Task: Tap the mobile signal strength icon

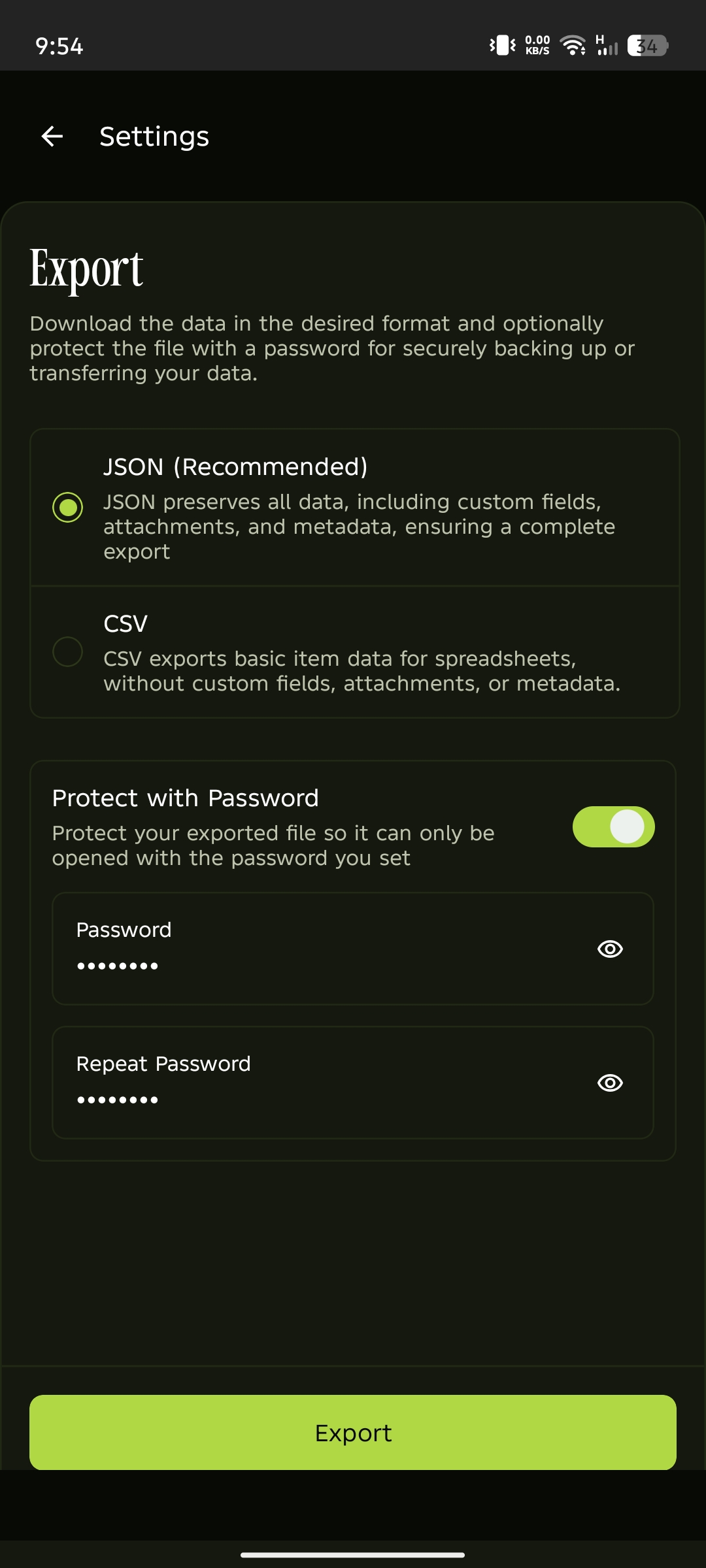Action: click(606, 46)
